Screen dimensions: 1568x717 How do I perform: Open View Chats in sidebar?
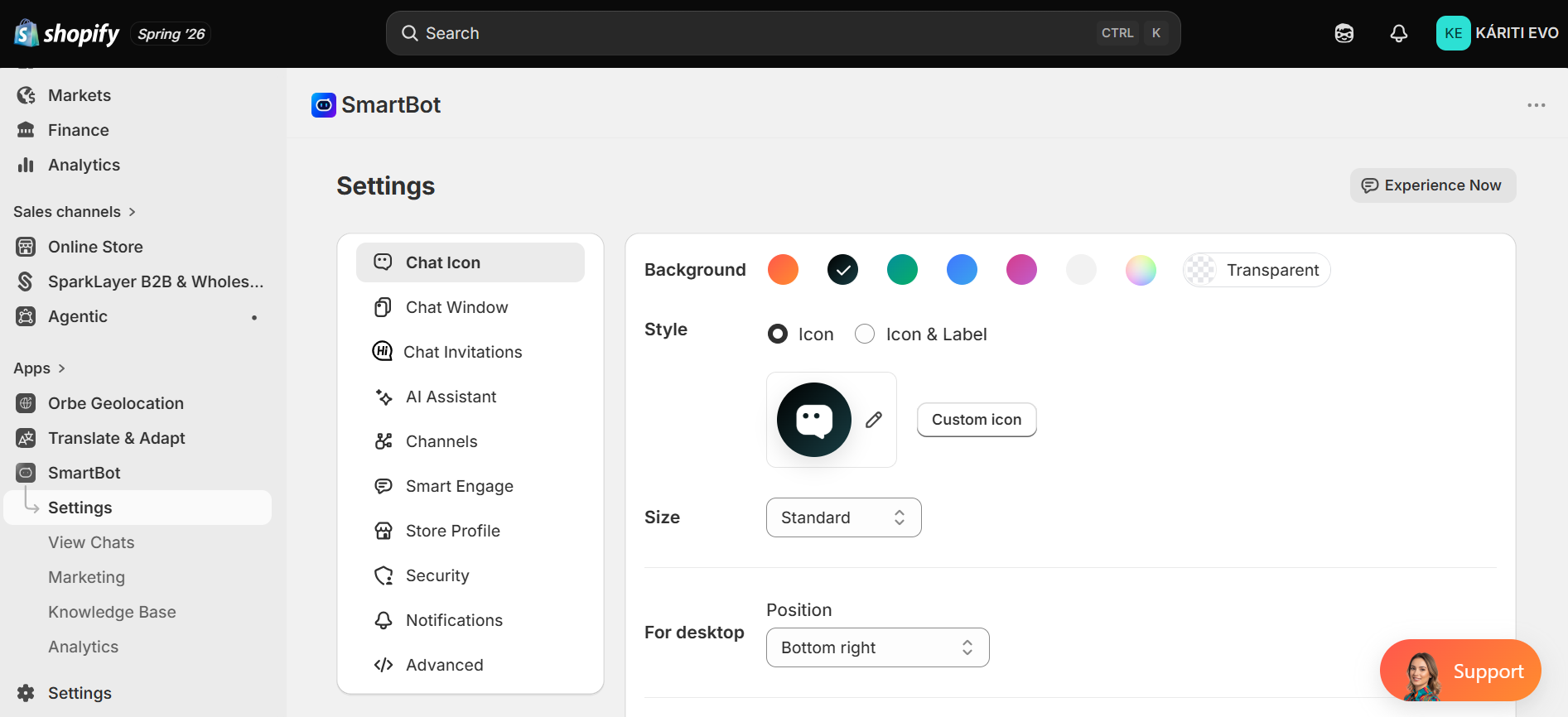pos(91,542)
